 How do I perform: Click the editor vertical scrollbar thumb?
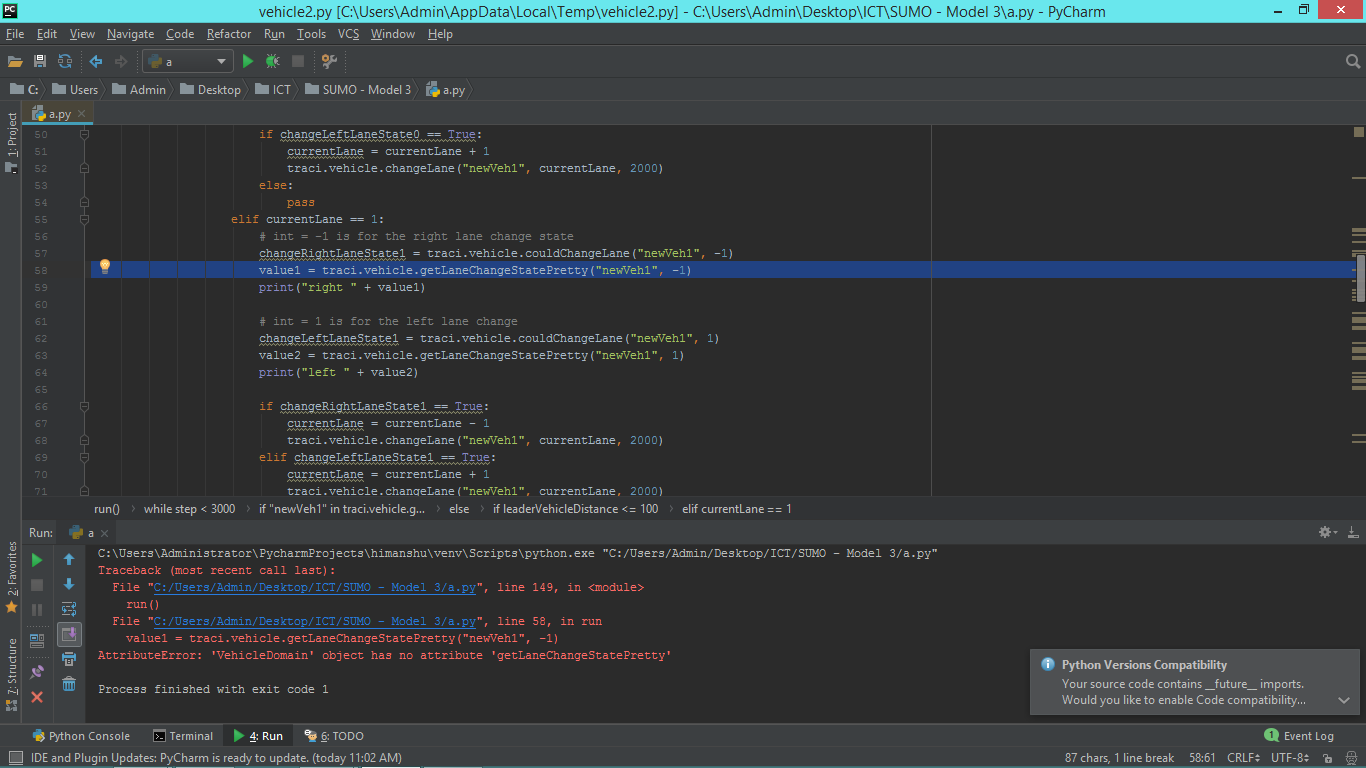1360,277
